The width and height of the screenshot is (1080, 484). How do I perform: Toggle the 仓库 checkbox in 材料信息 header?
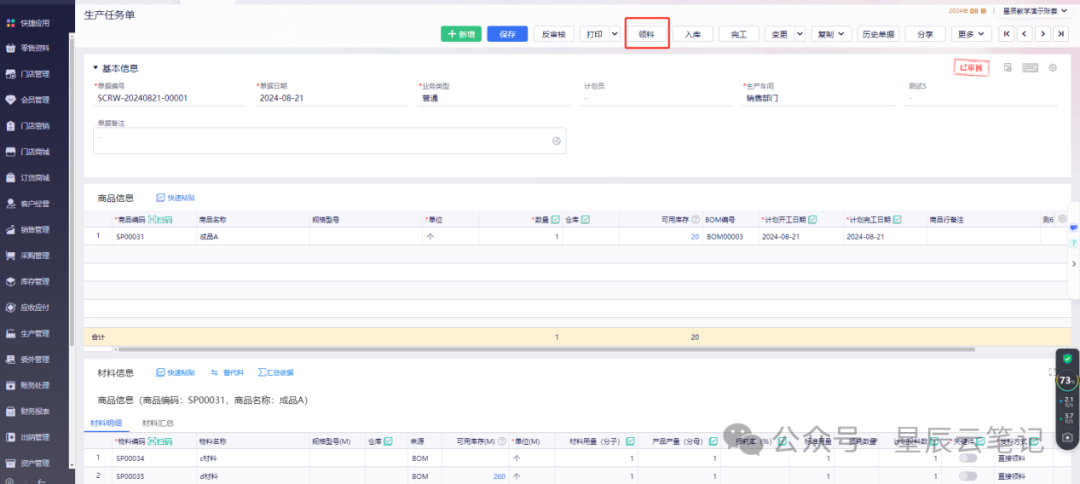click(388, 441)
